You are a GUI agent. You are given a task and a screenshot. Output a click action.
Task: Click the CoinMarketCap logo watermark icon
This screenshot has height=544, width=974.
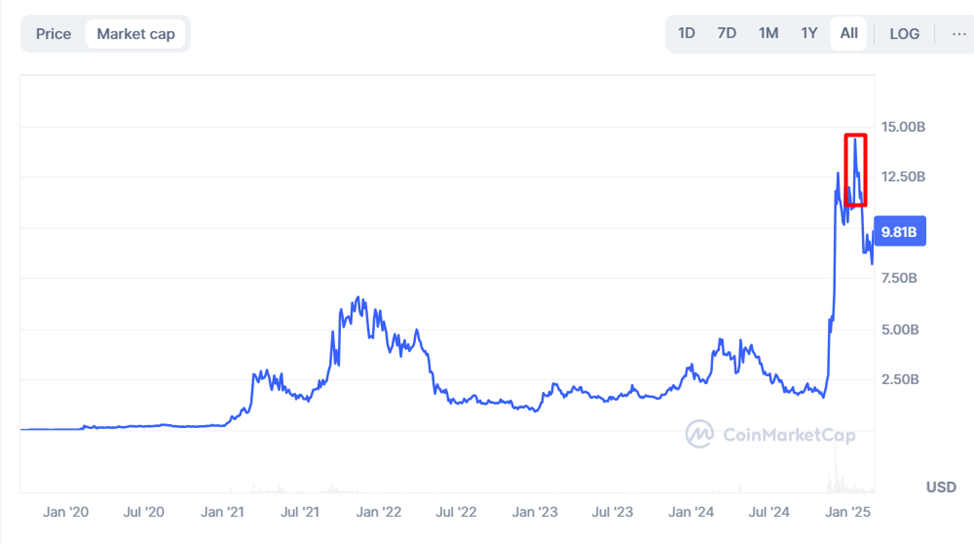click(x=699, y=434)
